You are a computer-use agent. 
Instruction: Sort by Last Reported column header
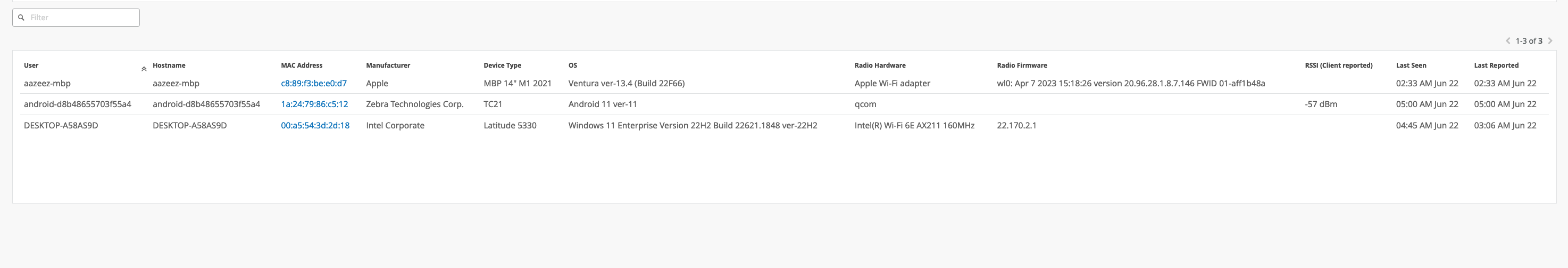coord(1496,65)
